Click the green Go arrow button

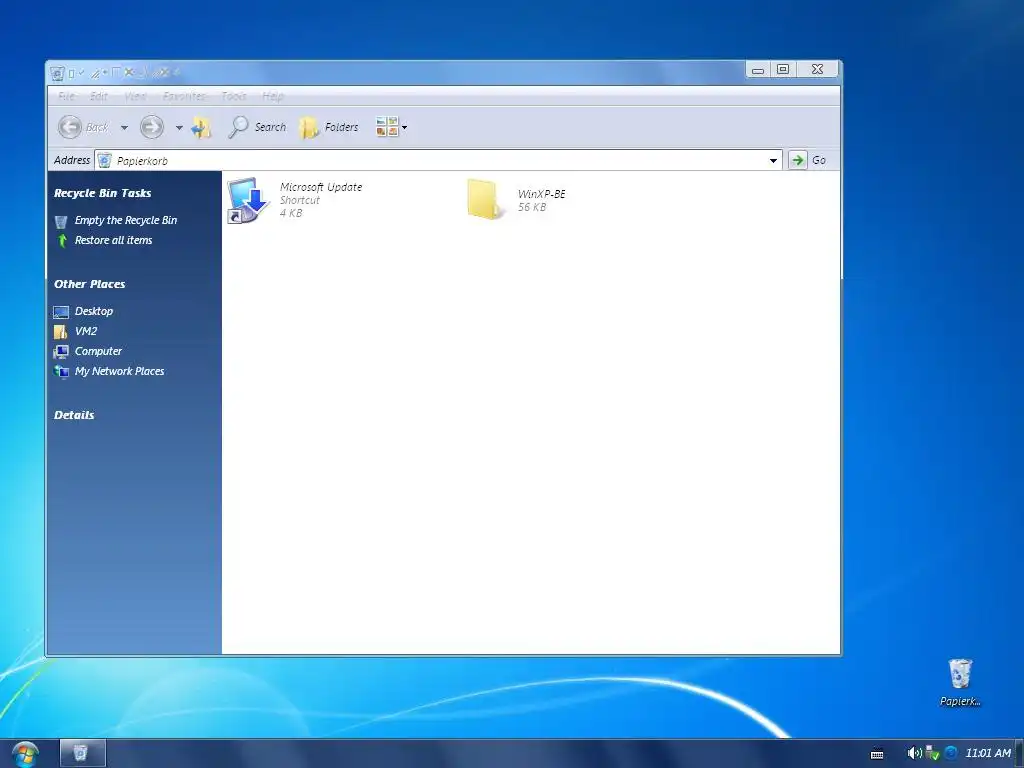coord(797,160)
